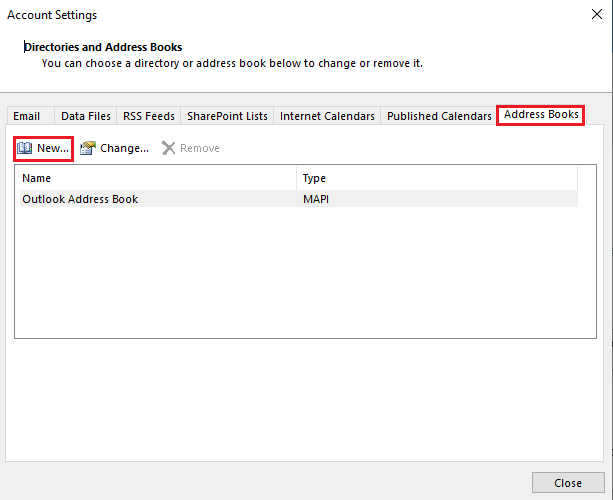Click the Name column header
Image resolution: width=613 pixels, height=500 pixels.
158,178
